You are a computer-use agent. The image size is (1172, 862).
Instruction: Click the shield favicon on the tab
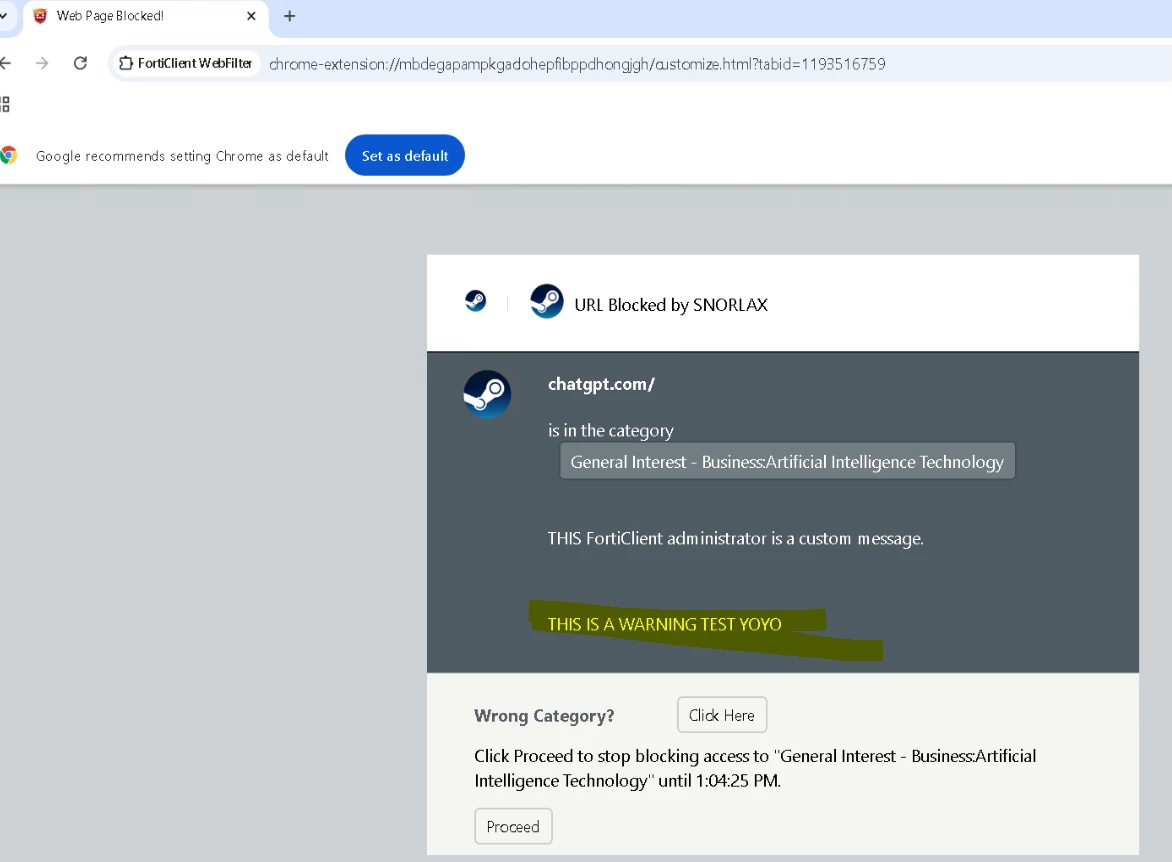[x=40, y=16]
